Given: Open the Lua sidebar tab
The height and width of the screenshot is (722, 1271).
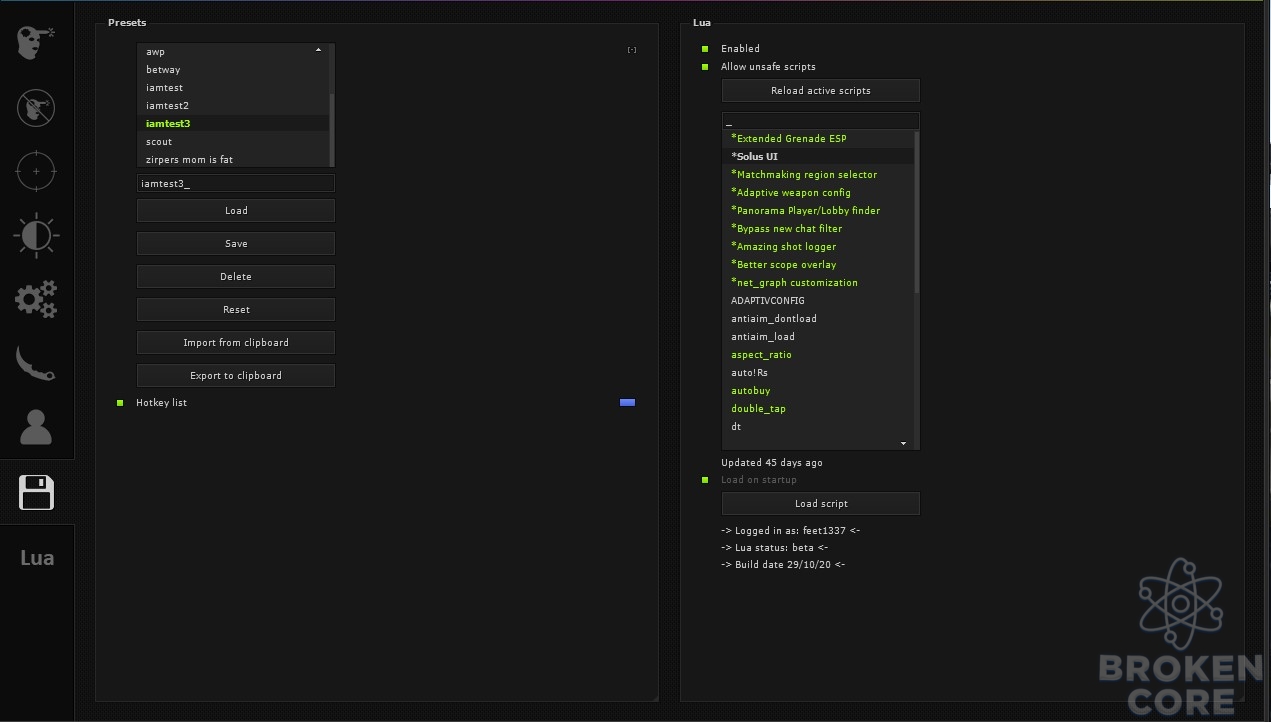Looking at the screenshot, I should pyautogui.click(x=37, y=558).
